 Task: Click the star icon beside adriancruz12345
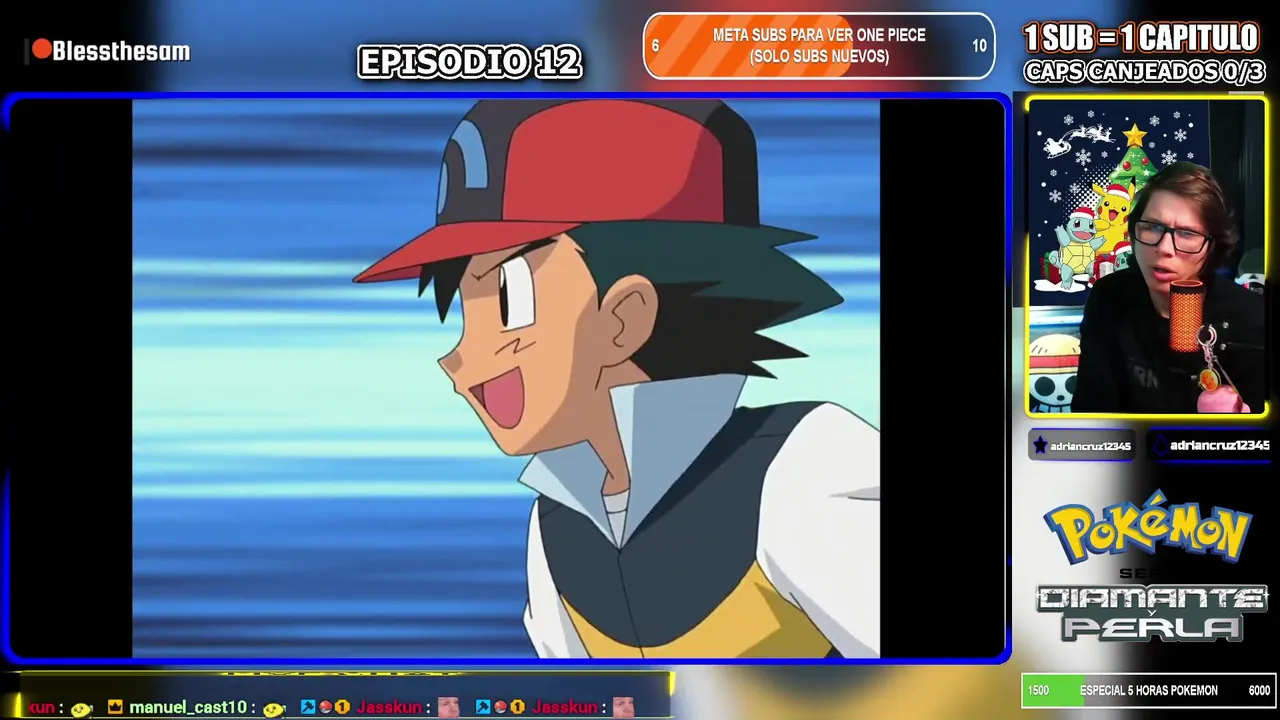1040,446
